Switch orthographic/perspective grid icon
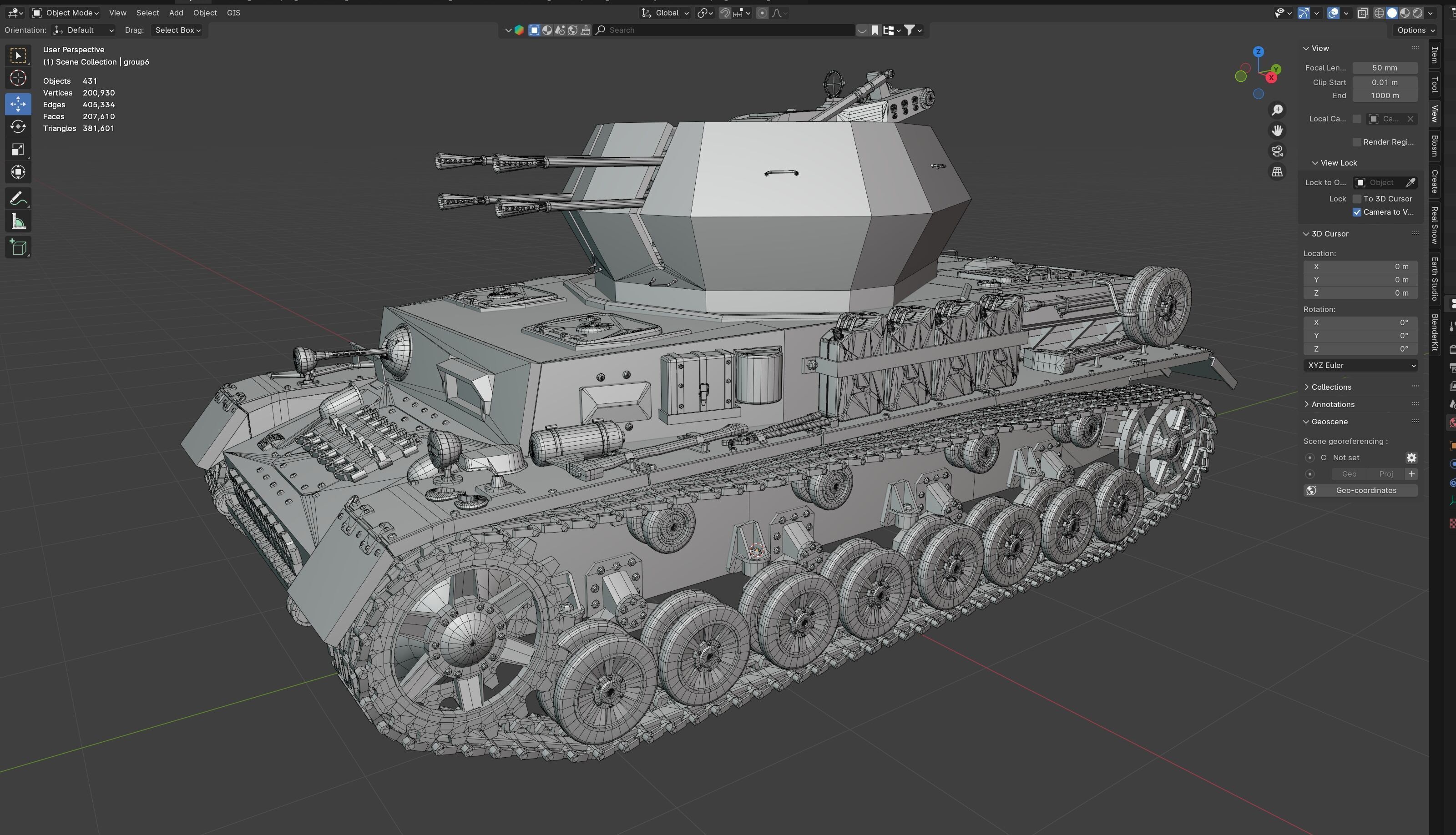The height and width of the screenshot is (835, 1456). pos(1277,172)
